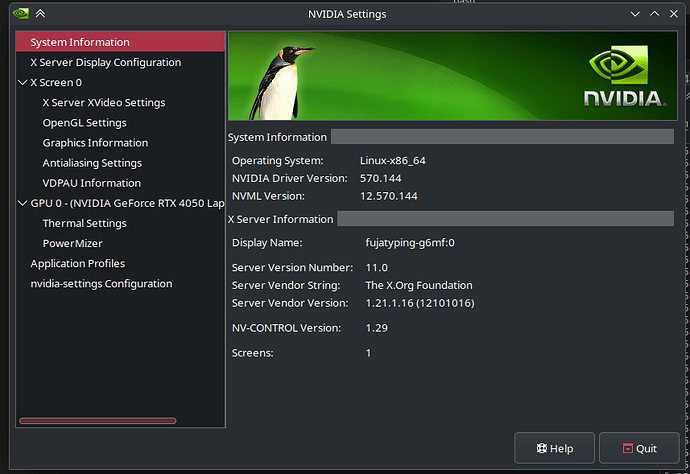
Task: Click the NV-CONTROL Version label
Action: (x=286, y=328)
